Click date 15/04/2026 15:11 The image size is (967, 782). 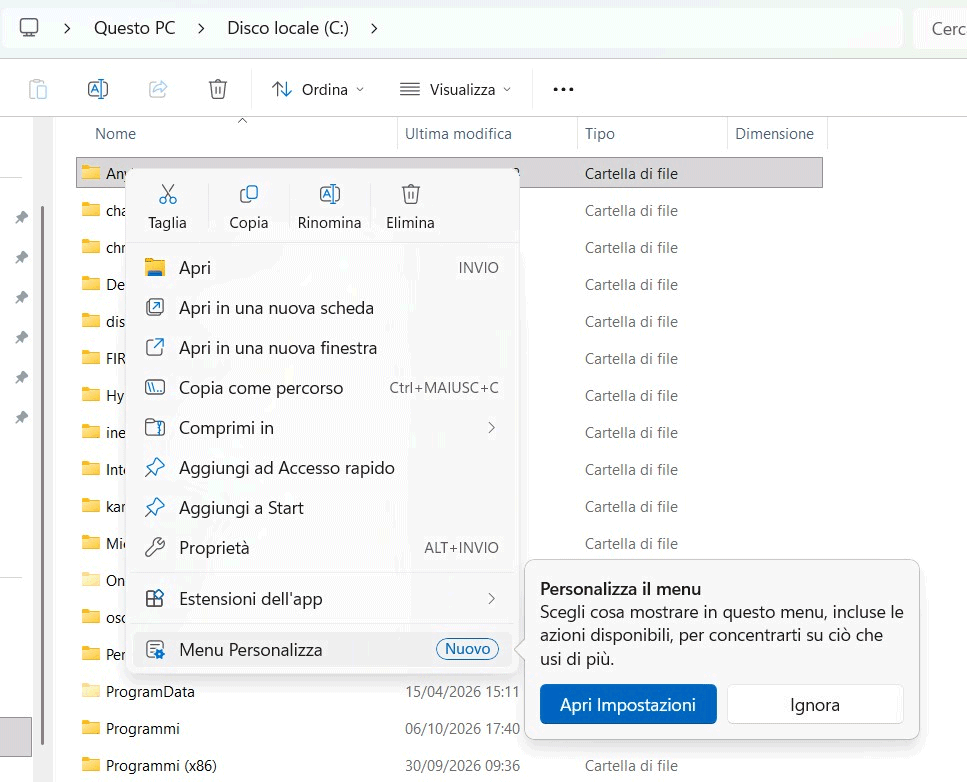pos(462,691)
